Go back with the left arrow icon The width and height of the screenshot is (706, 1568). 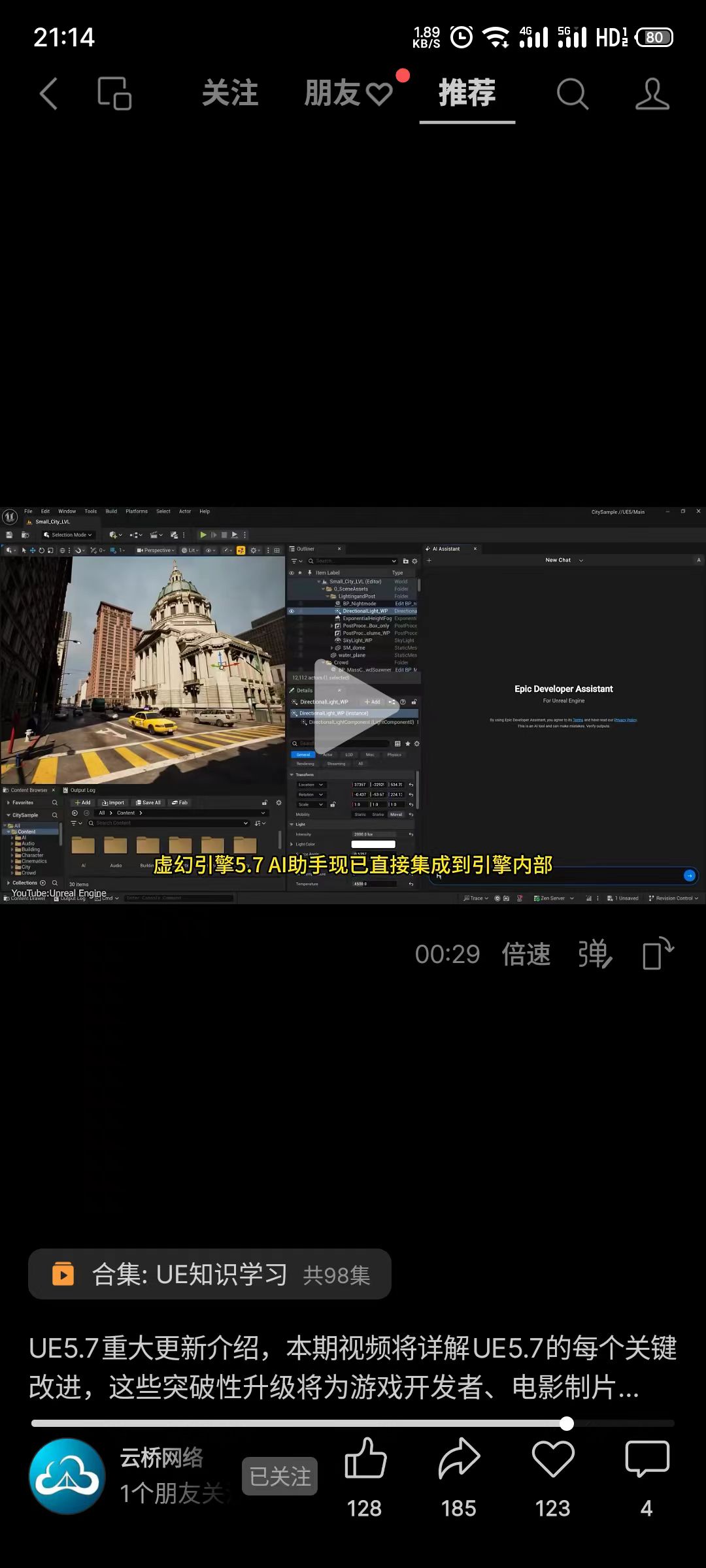49,93
